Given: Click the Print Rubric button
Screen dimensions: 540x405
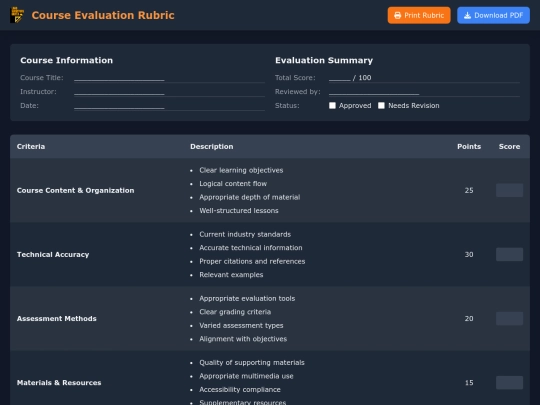Looking at the screenshot, I should coord(419,15).
